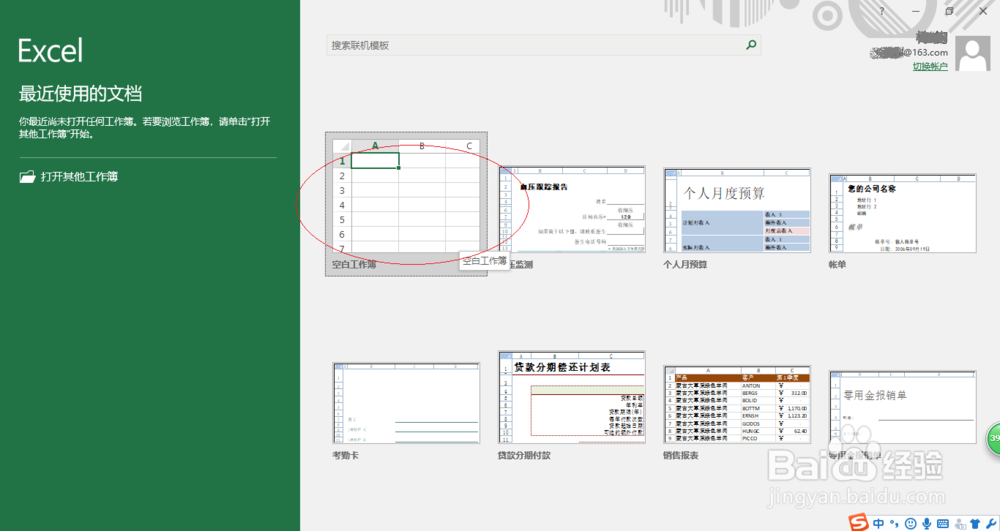Click the 销售报表 caption text
The height and width of the screenshot is (531, 1000).
(x=680, y=455)
